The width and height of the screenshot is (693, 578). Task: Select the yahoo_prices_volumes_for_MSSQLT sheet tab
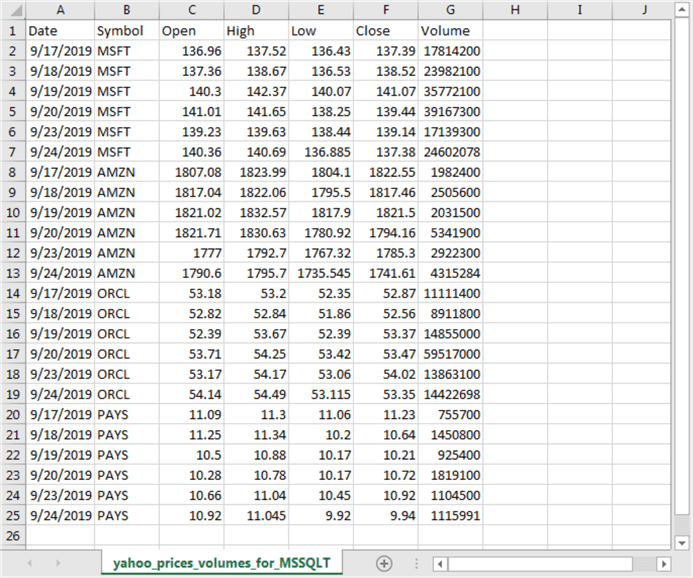221,563
